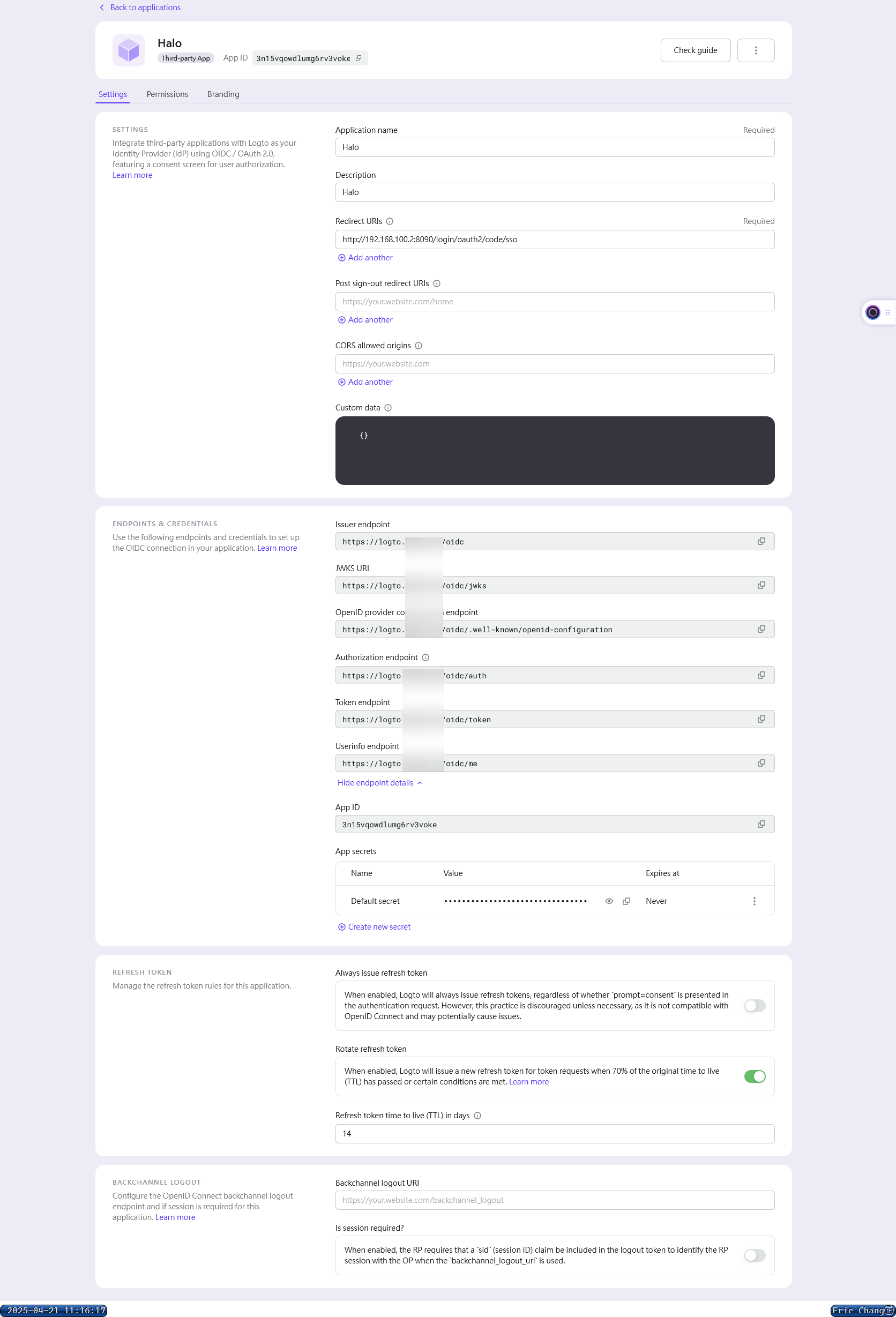Copy the Default secret value
This screenshot has height=1317, width=896.
point(626,901)
